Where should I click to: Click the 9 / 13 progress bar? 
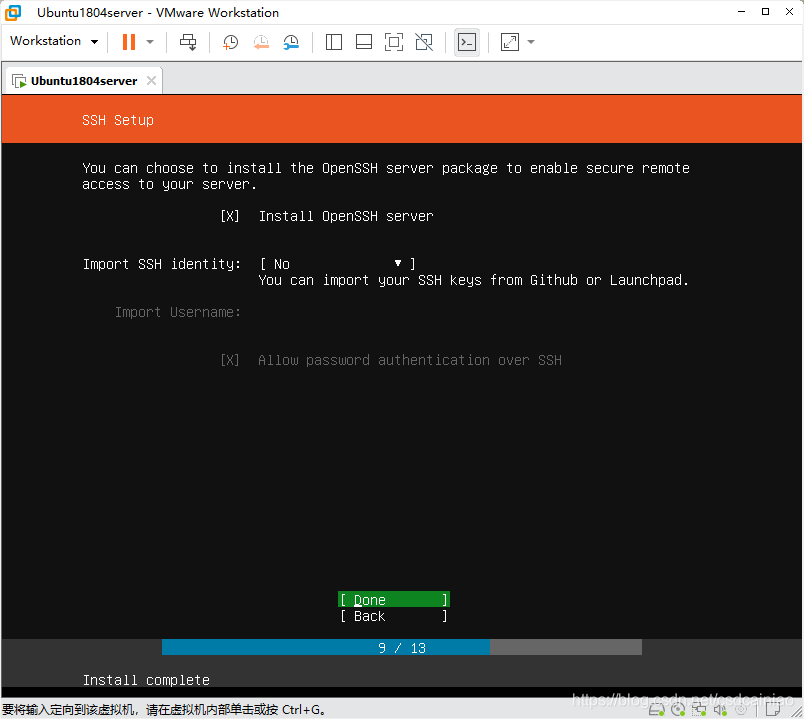point(402,648)
